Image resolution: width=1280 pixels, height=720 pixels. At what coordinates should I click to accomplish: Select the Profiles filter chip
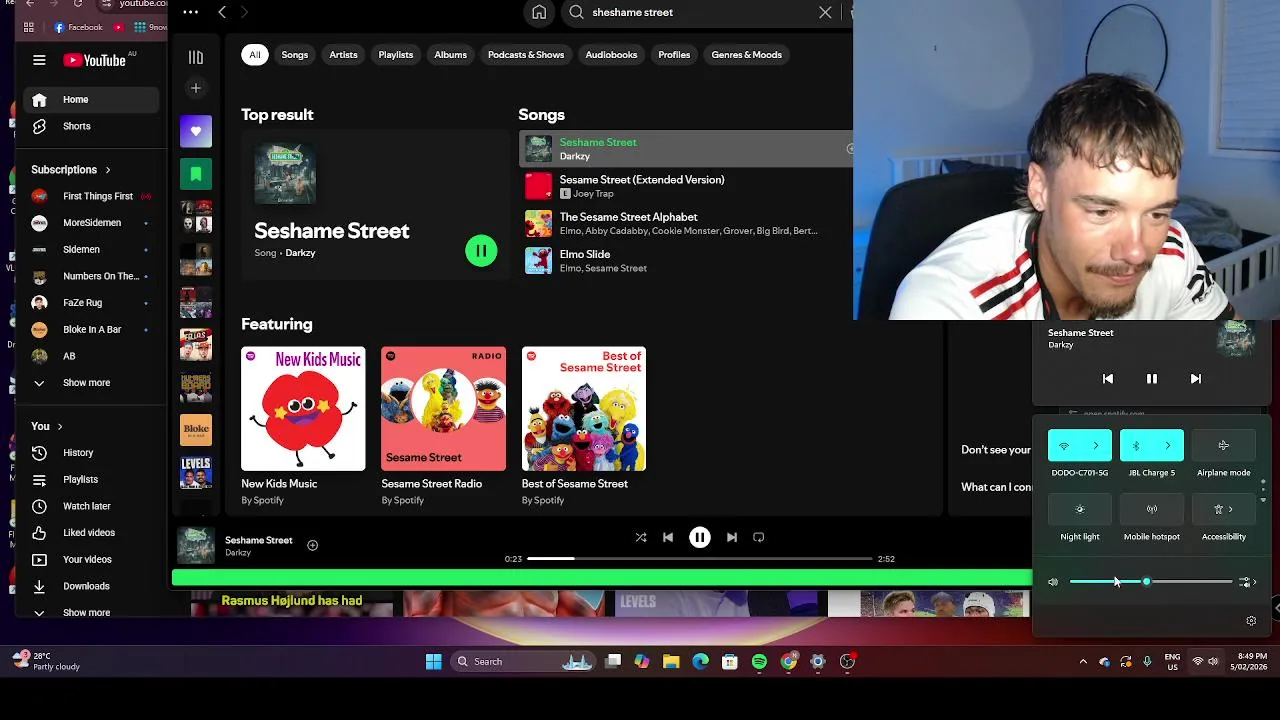pyautogui.click(x=674, y=55)
